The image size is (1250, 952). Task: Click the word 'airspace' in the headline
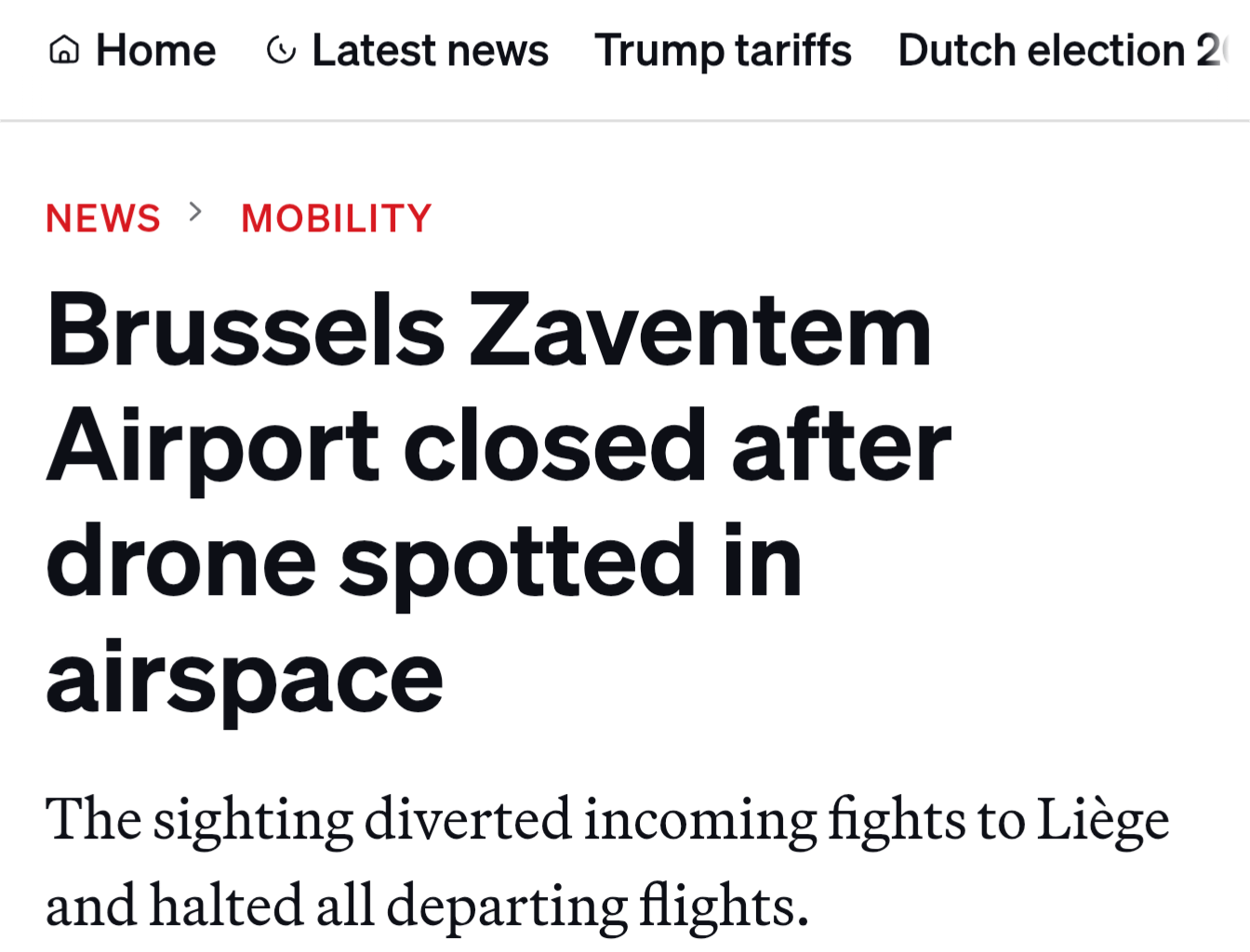[x=245, y=674]
